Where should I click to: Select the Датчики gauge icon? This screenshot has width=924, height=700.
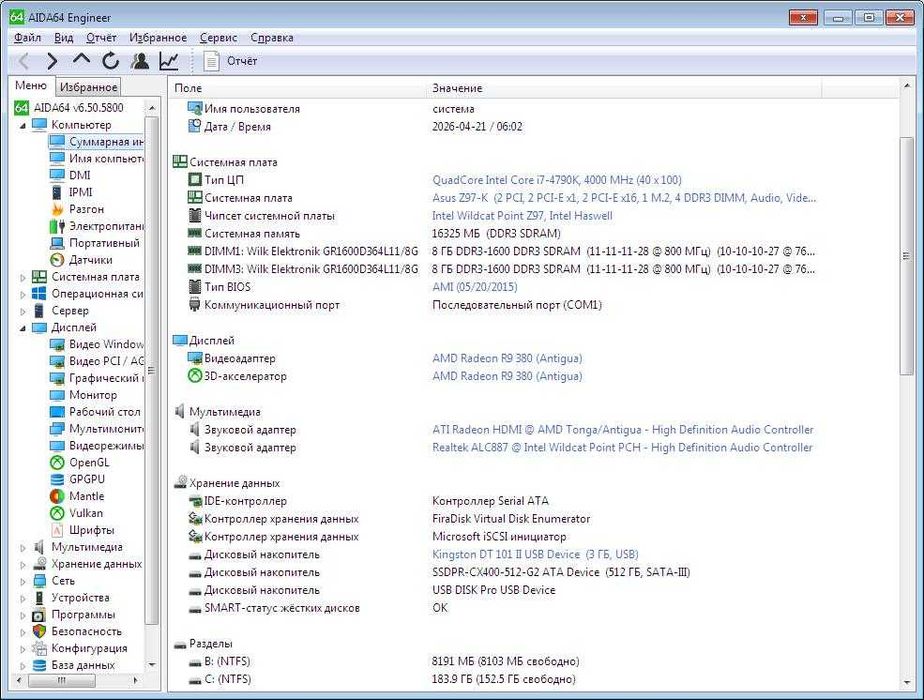(x=57, y=260)
